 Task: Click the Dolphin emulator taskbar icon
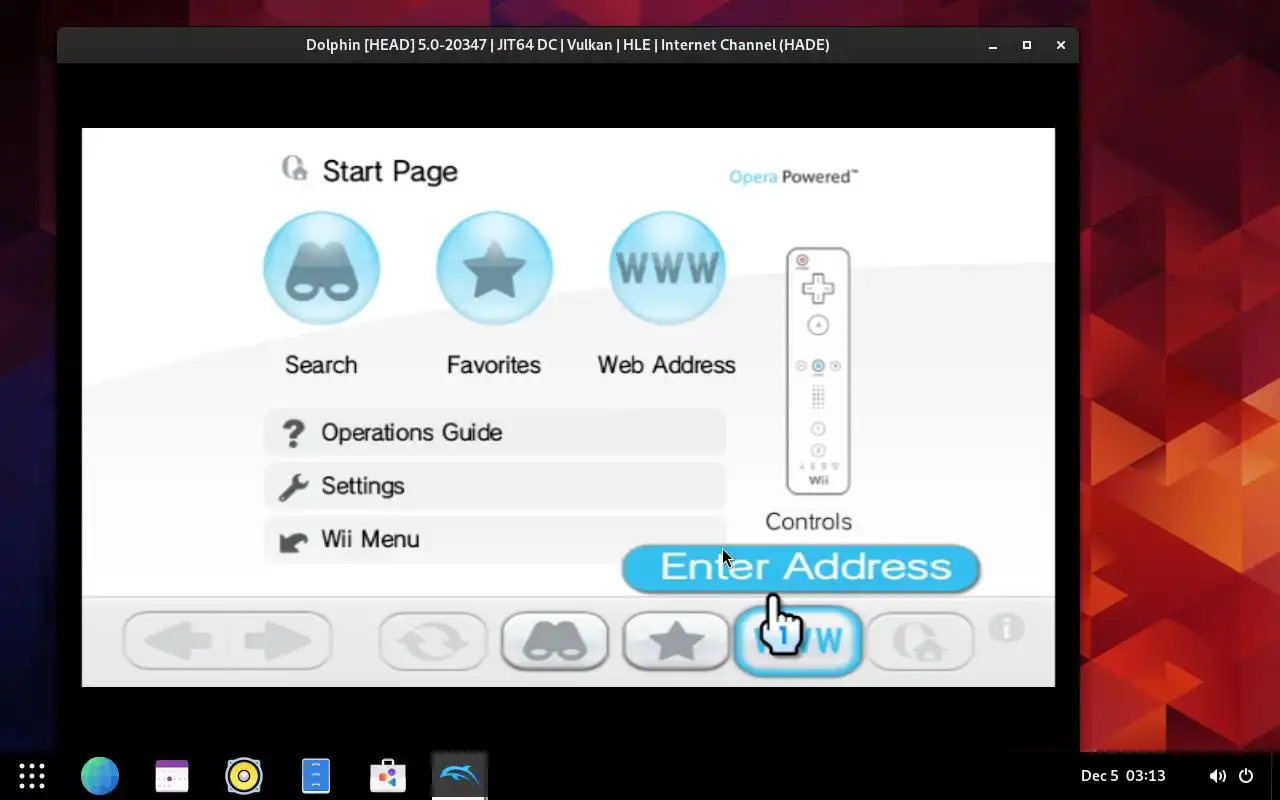point(460,776)
